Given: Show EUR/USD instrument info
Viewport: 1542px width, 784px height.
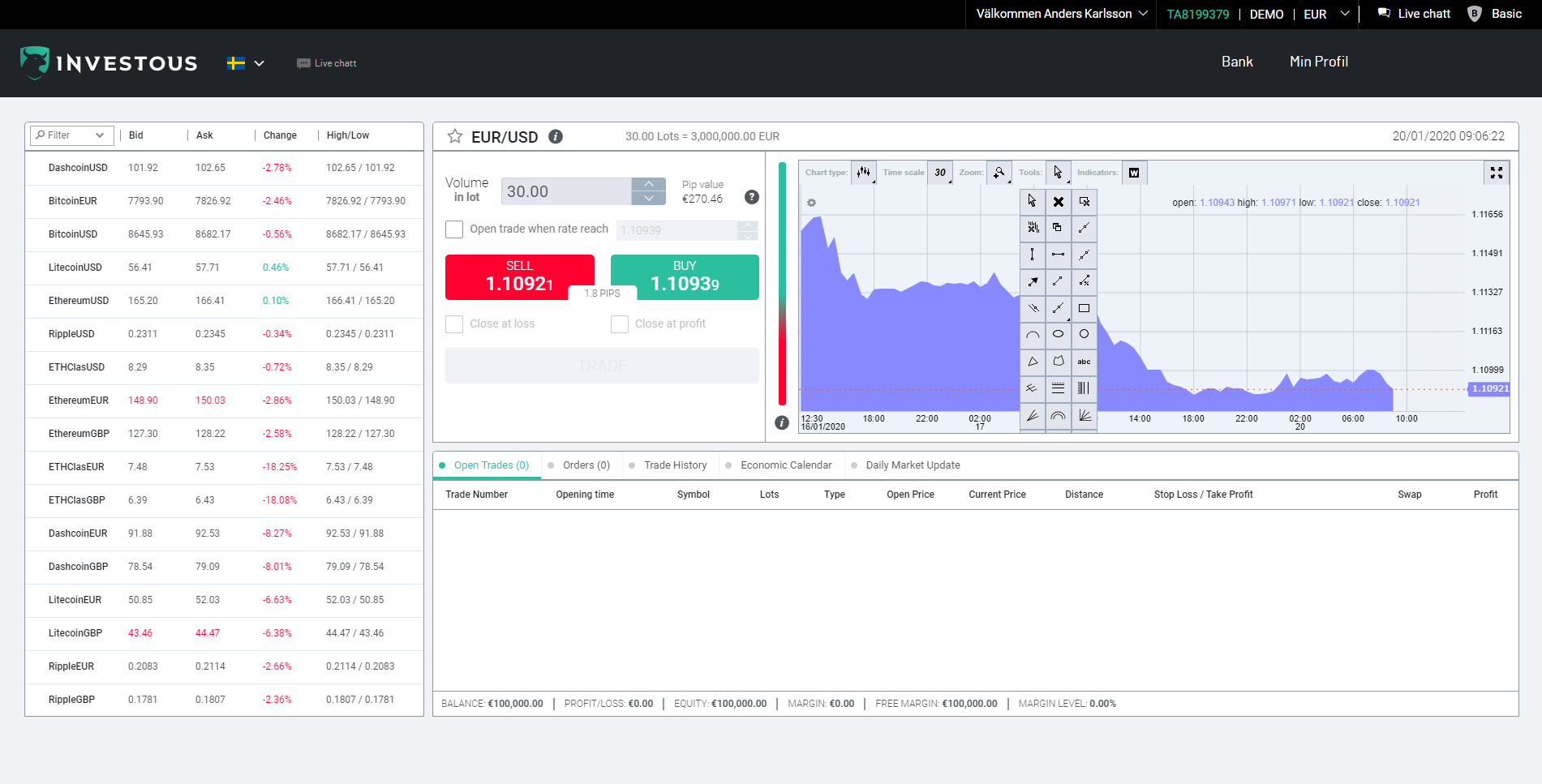Looking at the screenshot, I should click(x=556, y=136).
